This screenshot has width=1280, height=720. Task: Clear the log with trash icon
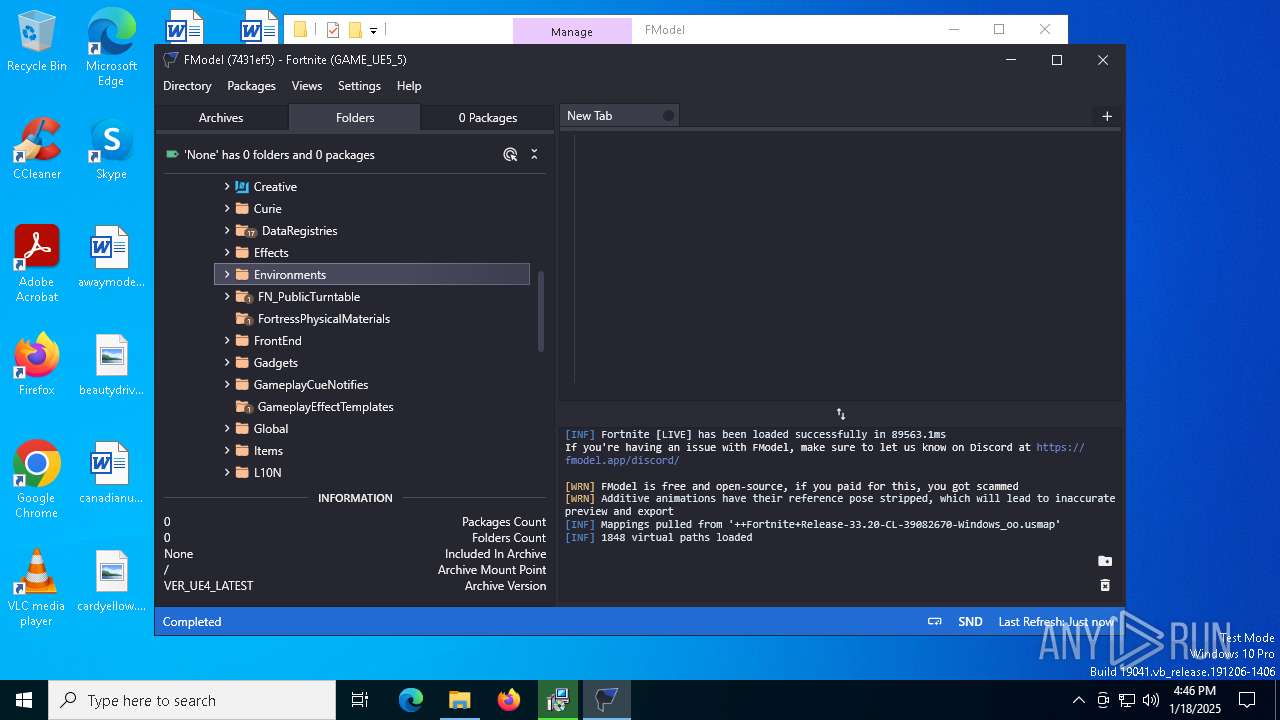1105,585
